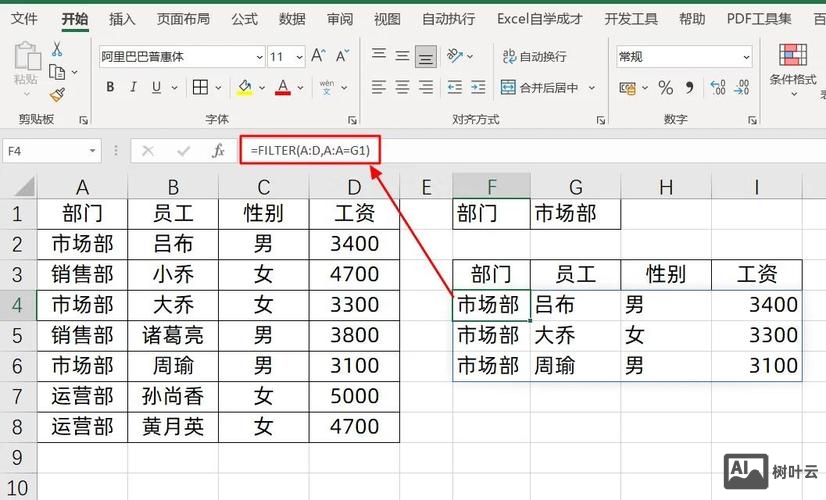Image resolution: width=826 pixels, height=500 pixels.
Task: Open clipboard group dialog launcher
Action: (83, 120)
